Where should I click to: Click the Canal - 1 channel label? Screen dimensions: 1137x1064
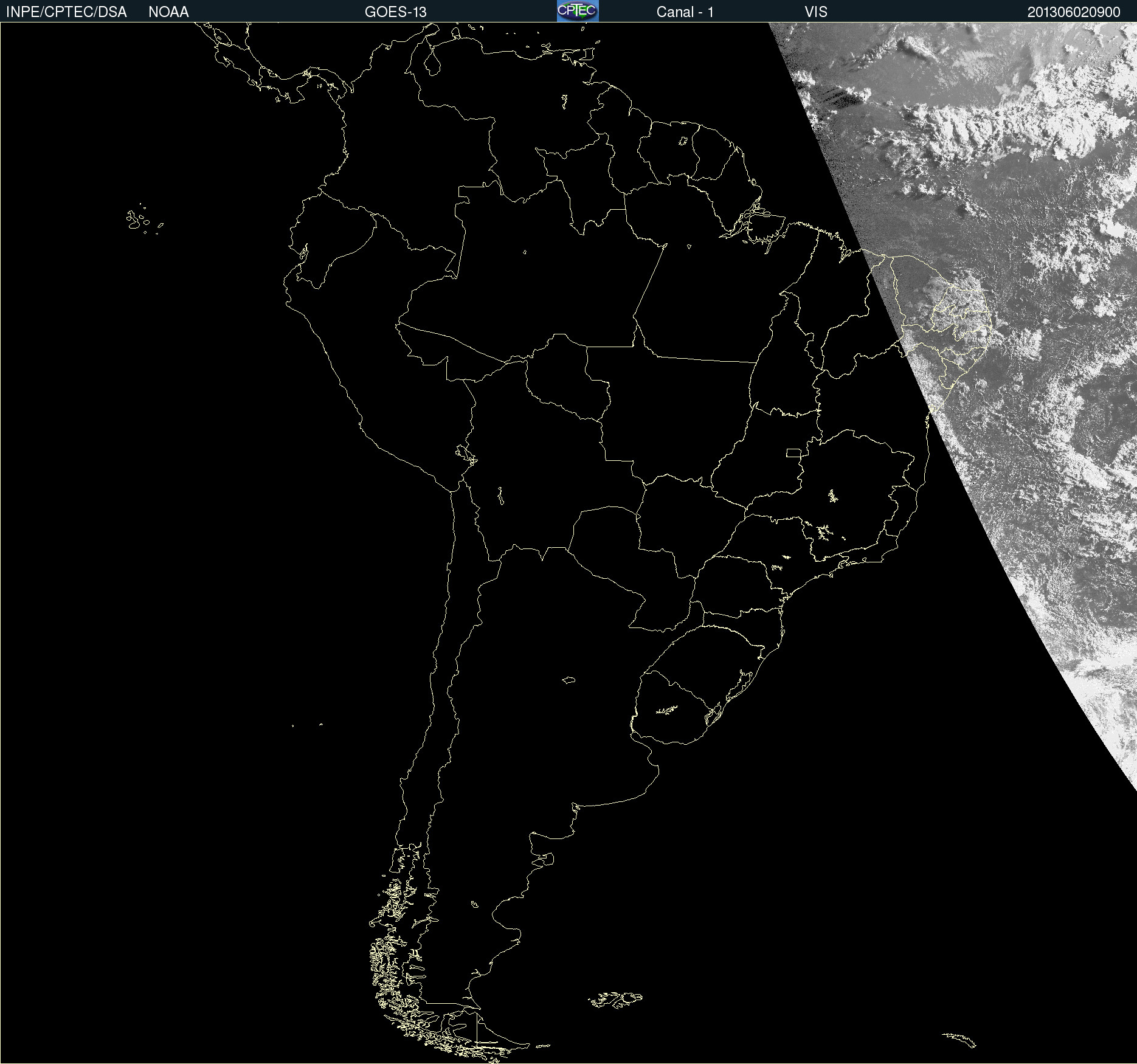[685, 12]
